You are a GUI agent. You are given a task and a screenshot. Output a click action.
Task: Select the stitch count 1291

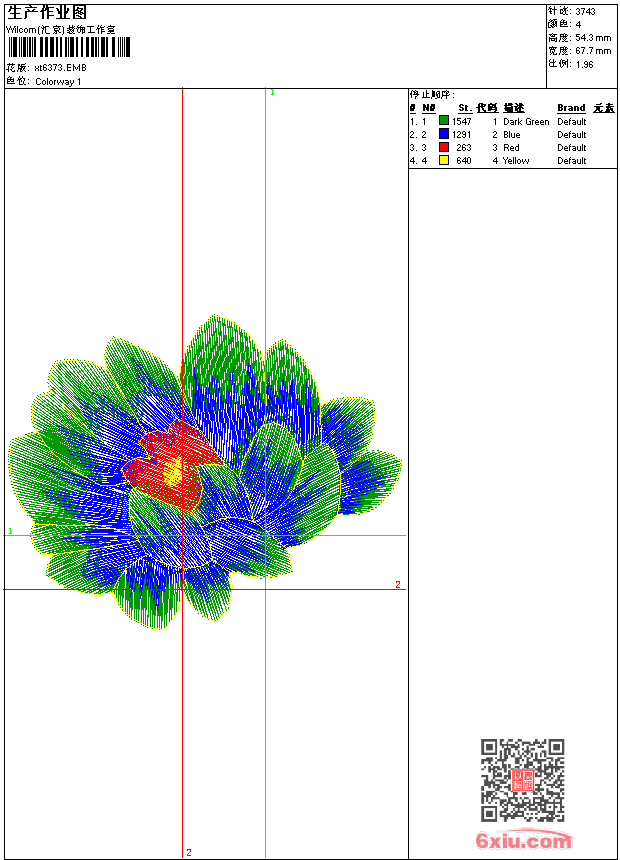pos(461,134)
